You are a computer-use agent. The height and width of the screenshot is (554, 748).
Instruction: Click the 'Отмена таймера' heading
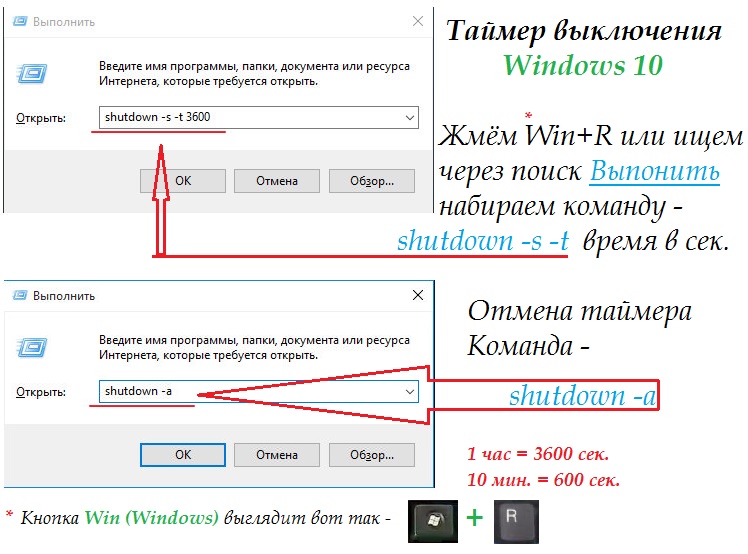coord(580,312)
